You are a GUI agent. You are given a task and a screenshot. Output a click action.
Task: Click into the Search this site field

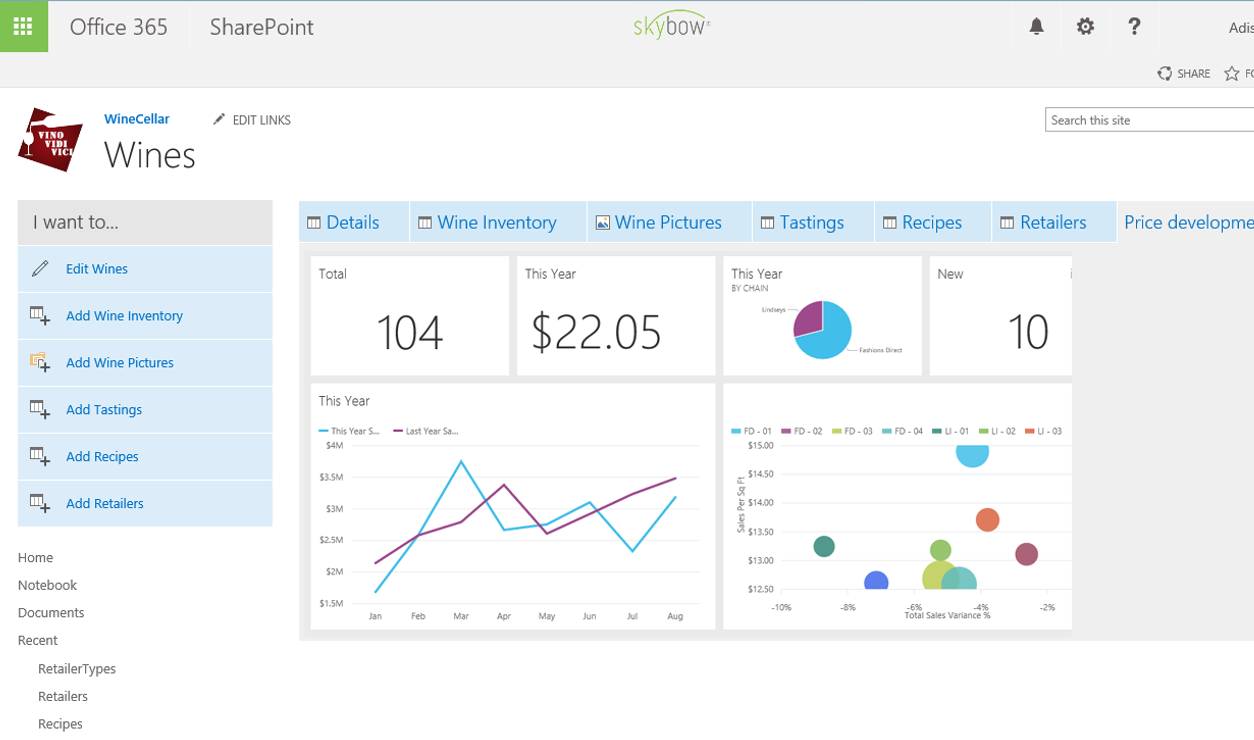pyautogui.click(x=1148, y=120)
